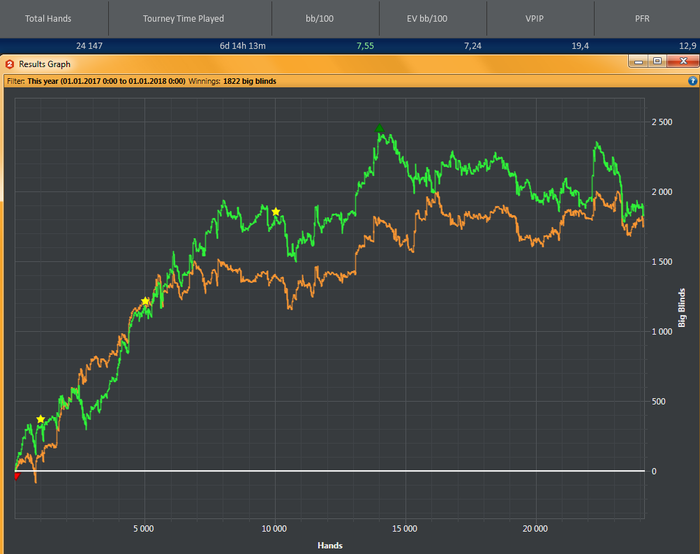Select the 19,4 VPIP value

[580, 46]
